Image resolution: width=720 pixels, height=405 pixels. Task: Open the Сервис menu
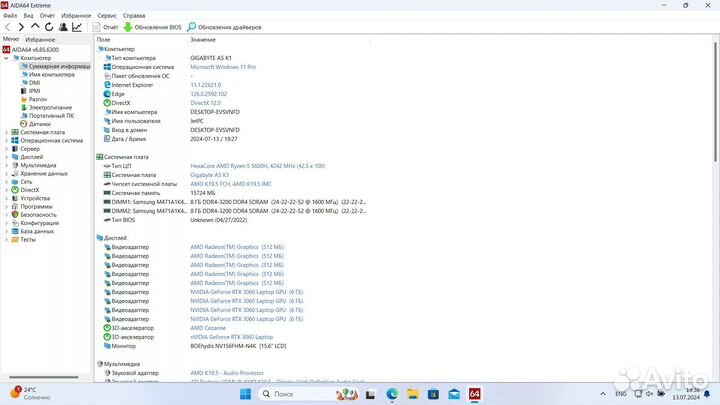(107, 16)
